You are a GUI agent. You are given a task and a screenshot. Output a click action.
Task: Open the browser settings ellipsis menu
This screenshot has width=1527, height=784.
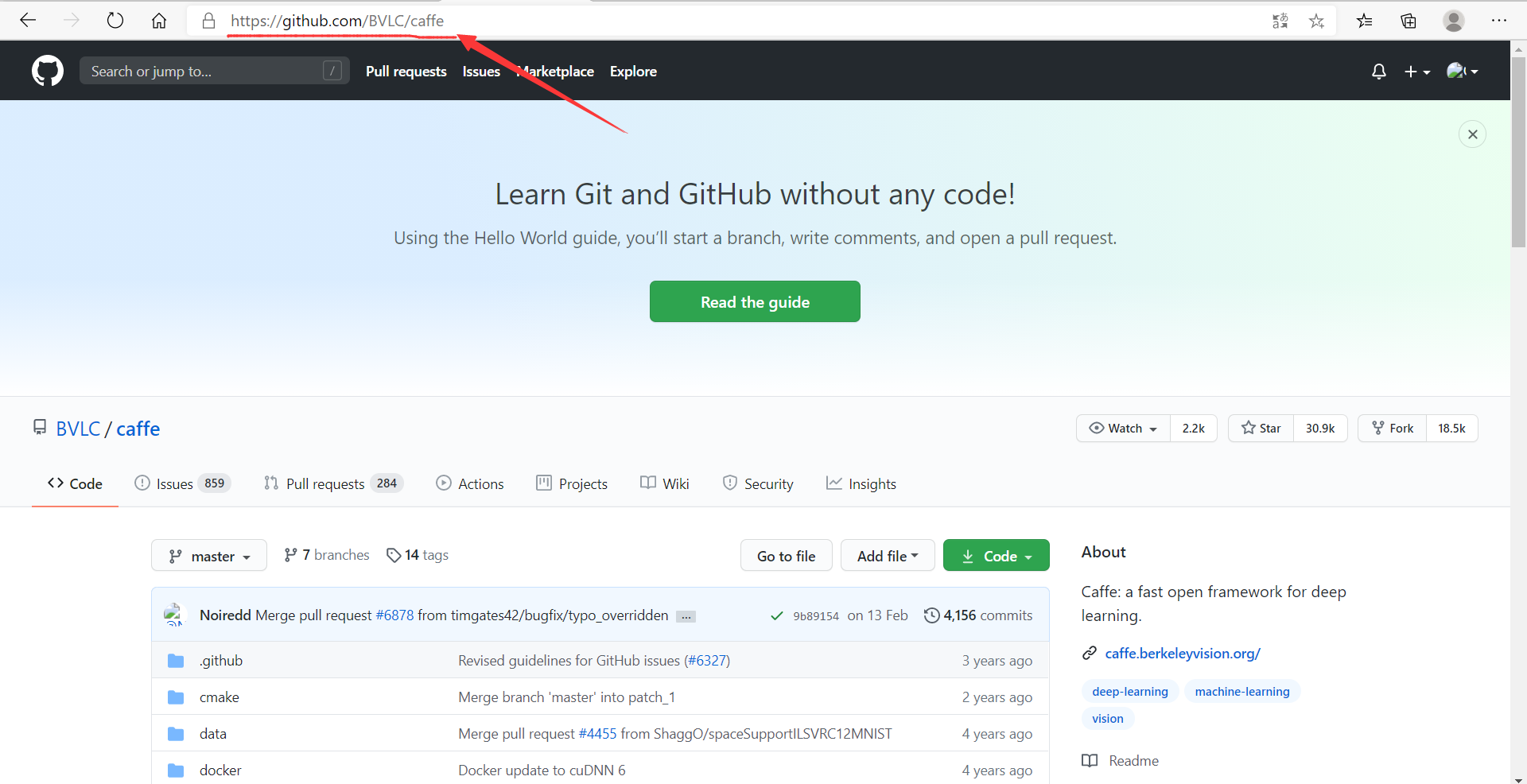tap(1499, 21)
